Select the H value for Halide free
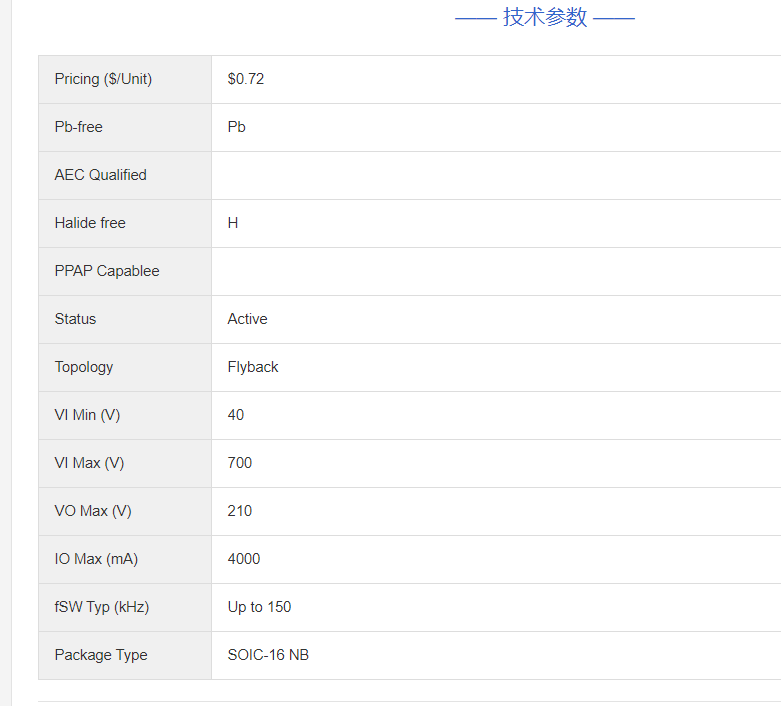 (x=233, y=223)
